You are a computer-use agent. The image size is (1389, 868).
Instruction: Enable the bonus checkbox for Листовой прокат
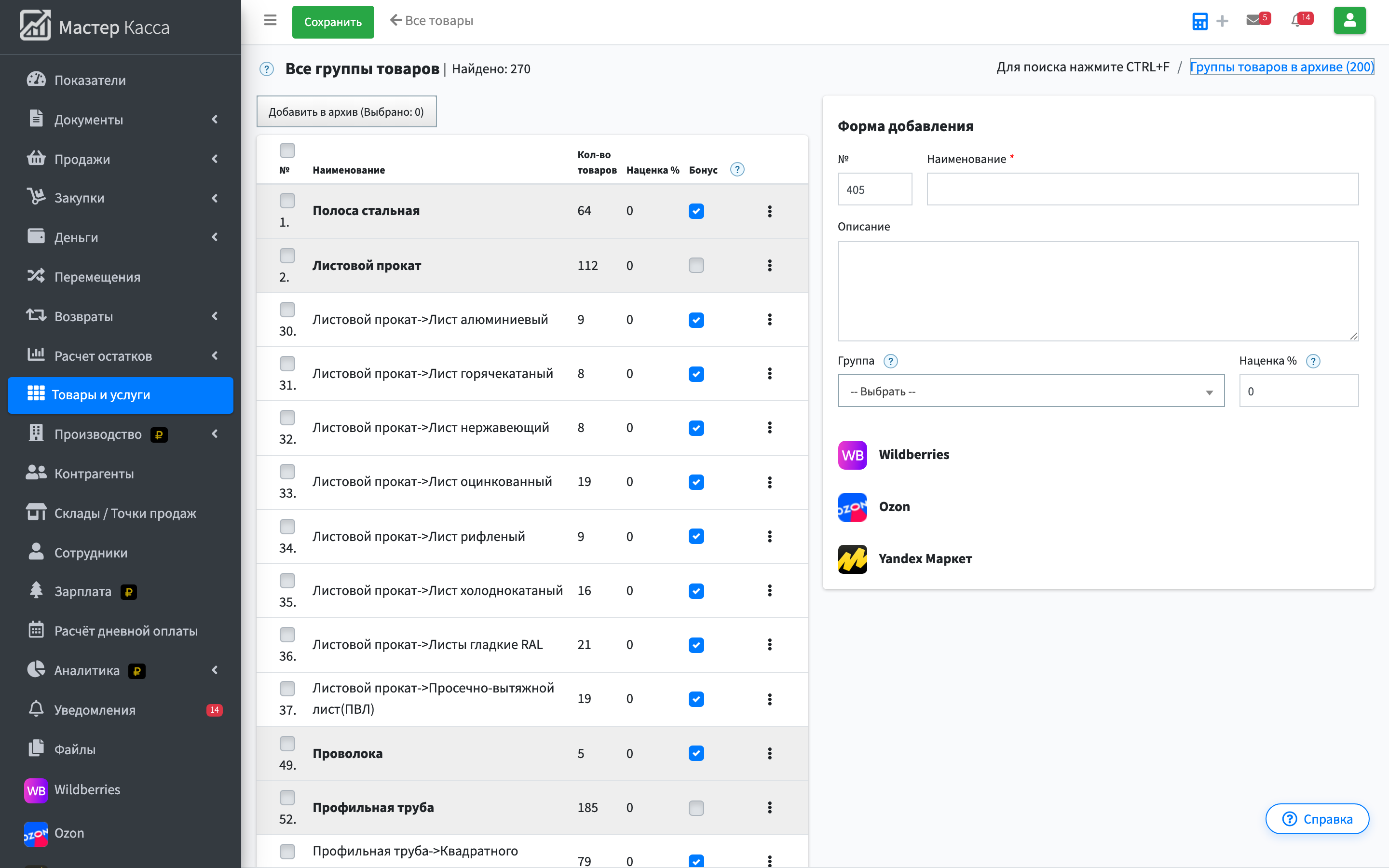(x=696, y=265)
